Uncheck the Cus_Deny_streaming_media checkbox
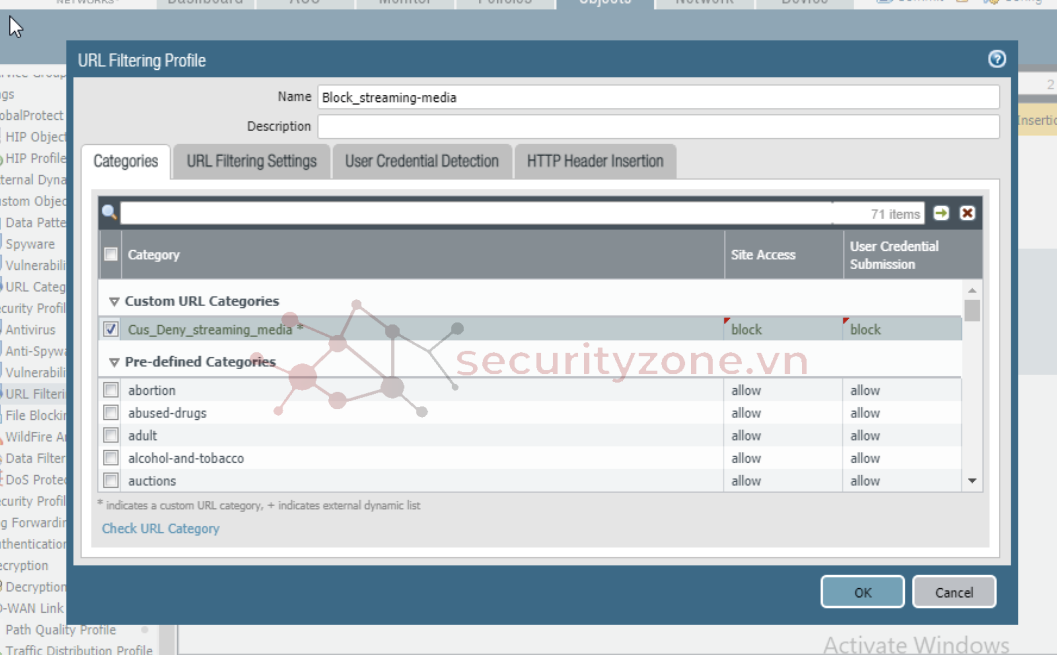Screen dimensions: 1057x655 coord(111,329)
